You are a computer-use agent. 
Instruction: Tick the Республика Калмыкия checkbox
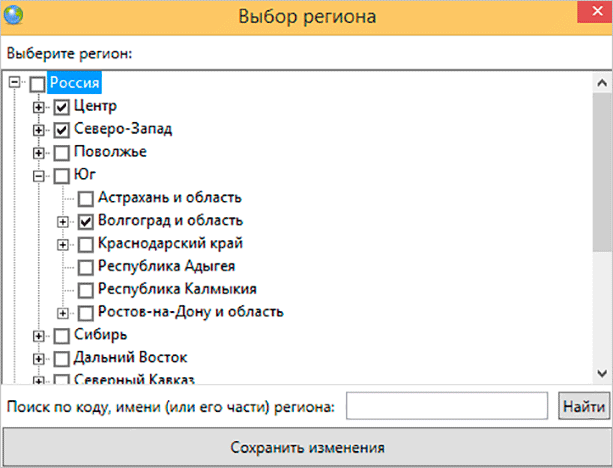pyautogui.click(x=86, y=290)
